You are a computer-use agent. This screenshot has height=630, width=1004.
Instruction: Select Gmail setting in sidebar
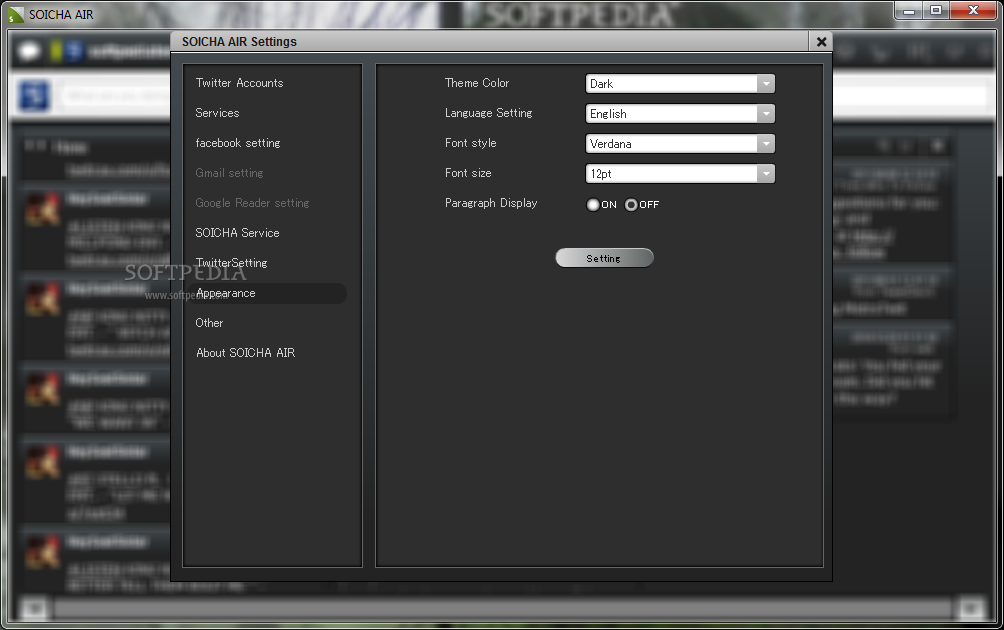[229, 174]
